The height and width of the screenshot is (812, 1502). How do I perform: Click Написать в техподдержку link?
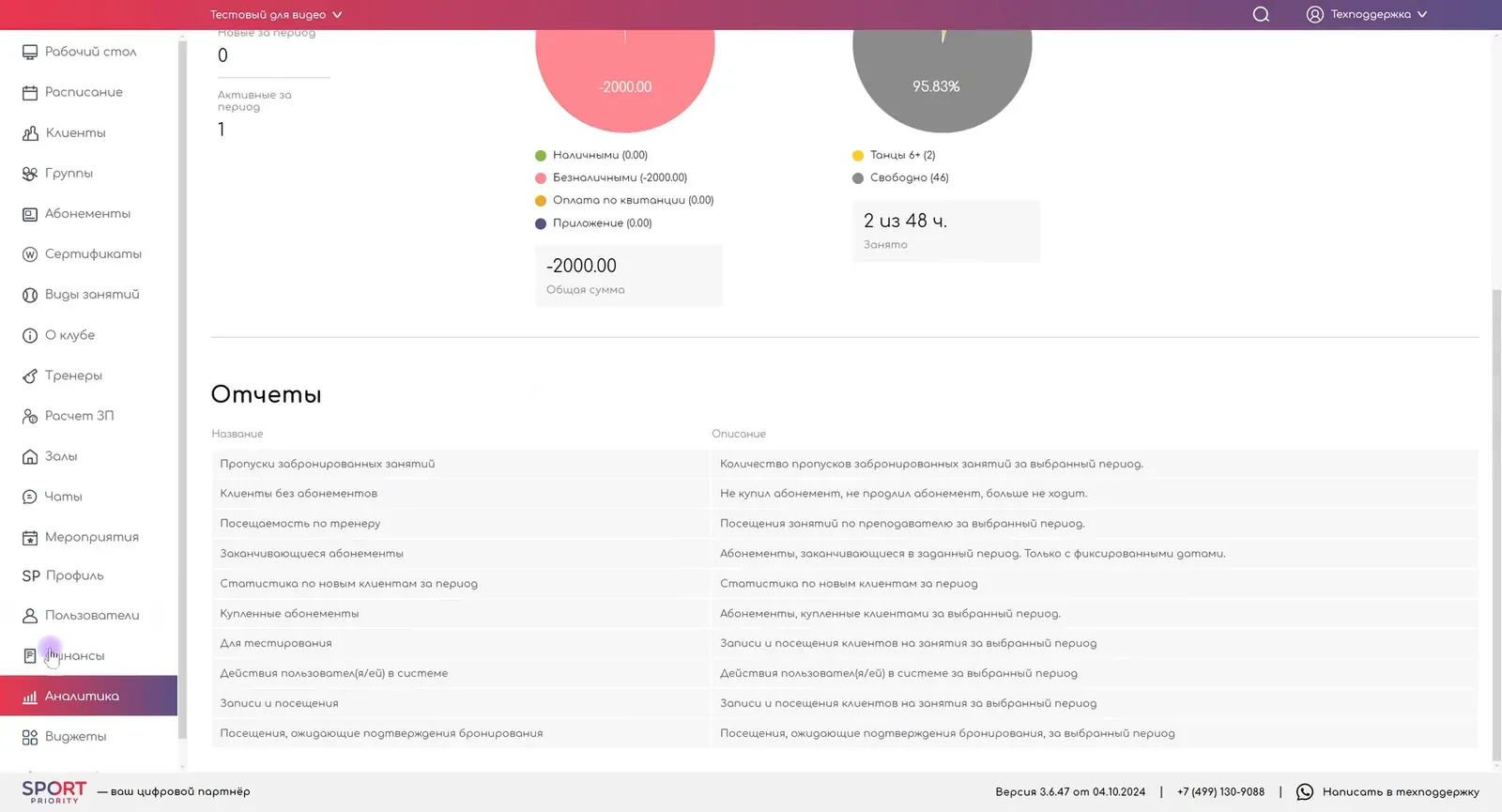[x=1401, y=791]
